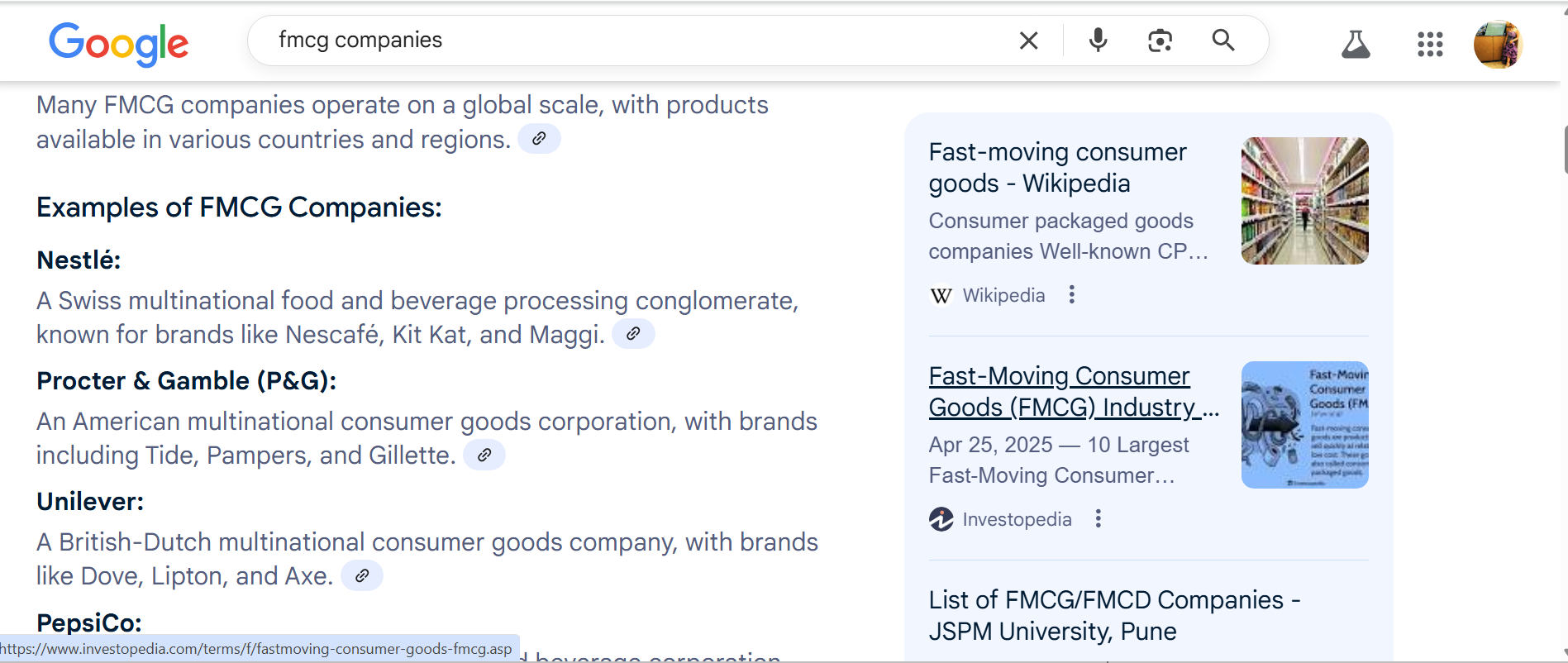The height and width of the screenshot is (663, 1568).
Task: Click the Nestlé: heading
Action: coord(79,260)
